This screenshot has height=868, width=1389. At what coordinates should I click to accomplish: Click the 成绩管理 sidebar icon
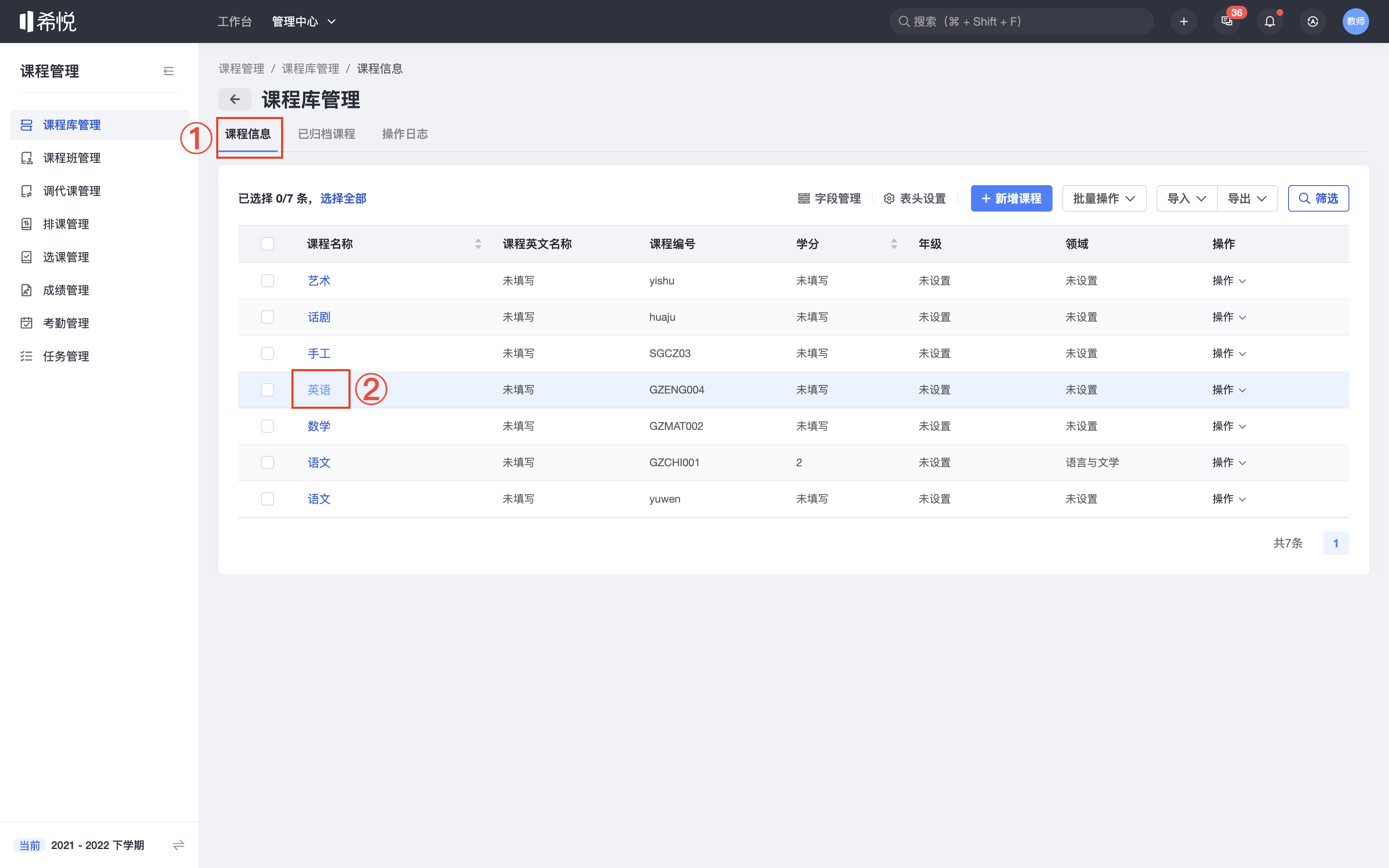[26, 290]
